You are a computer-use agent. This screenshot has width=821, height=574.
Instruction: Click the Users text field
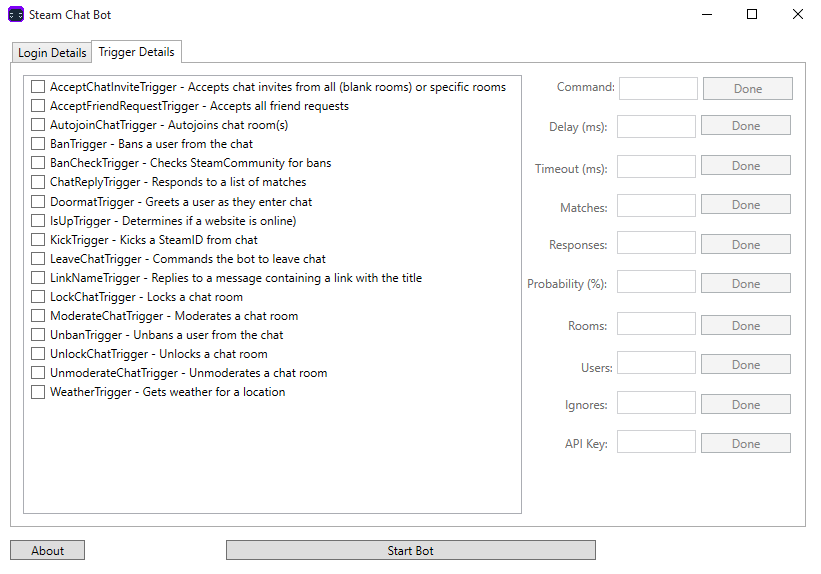(656, 362)
